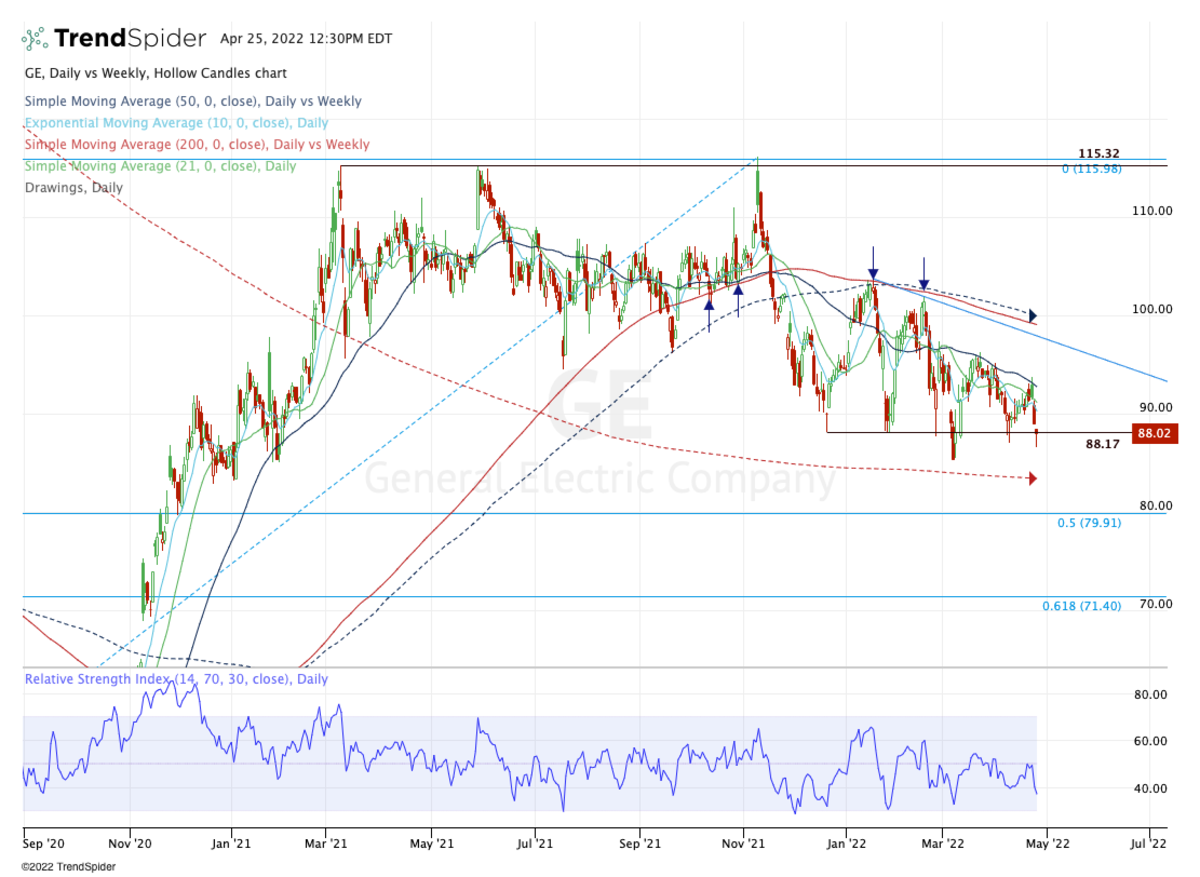Select the blue trendline arrowhead on the right

click(x=1034, y=317)
